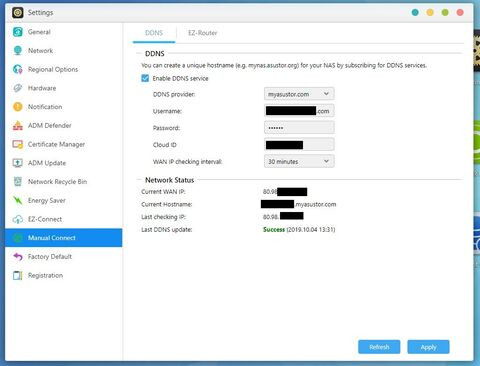Open Certificate Manager label
The image size is (480, 366).
tap(56, 144)
